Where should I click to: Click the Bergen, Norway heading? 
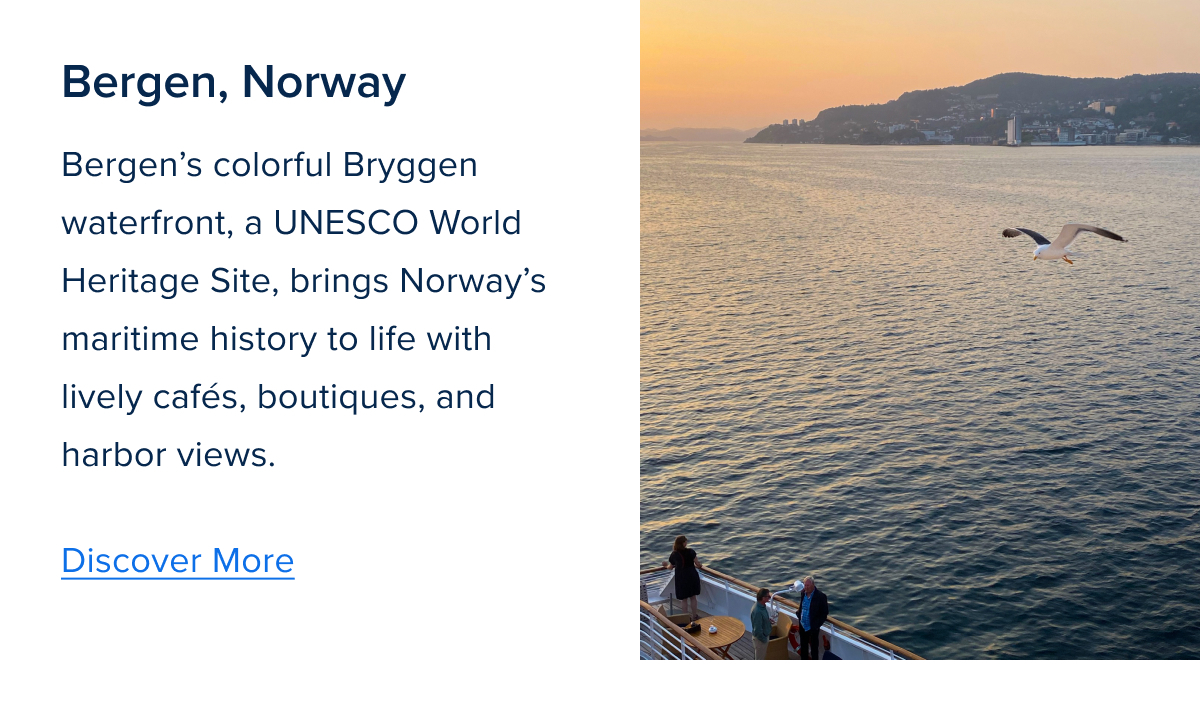pos(234,82)
